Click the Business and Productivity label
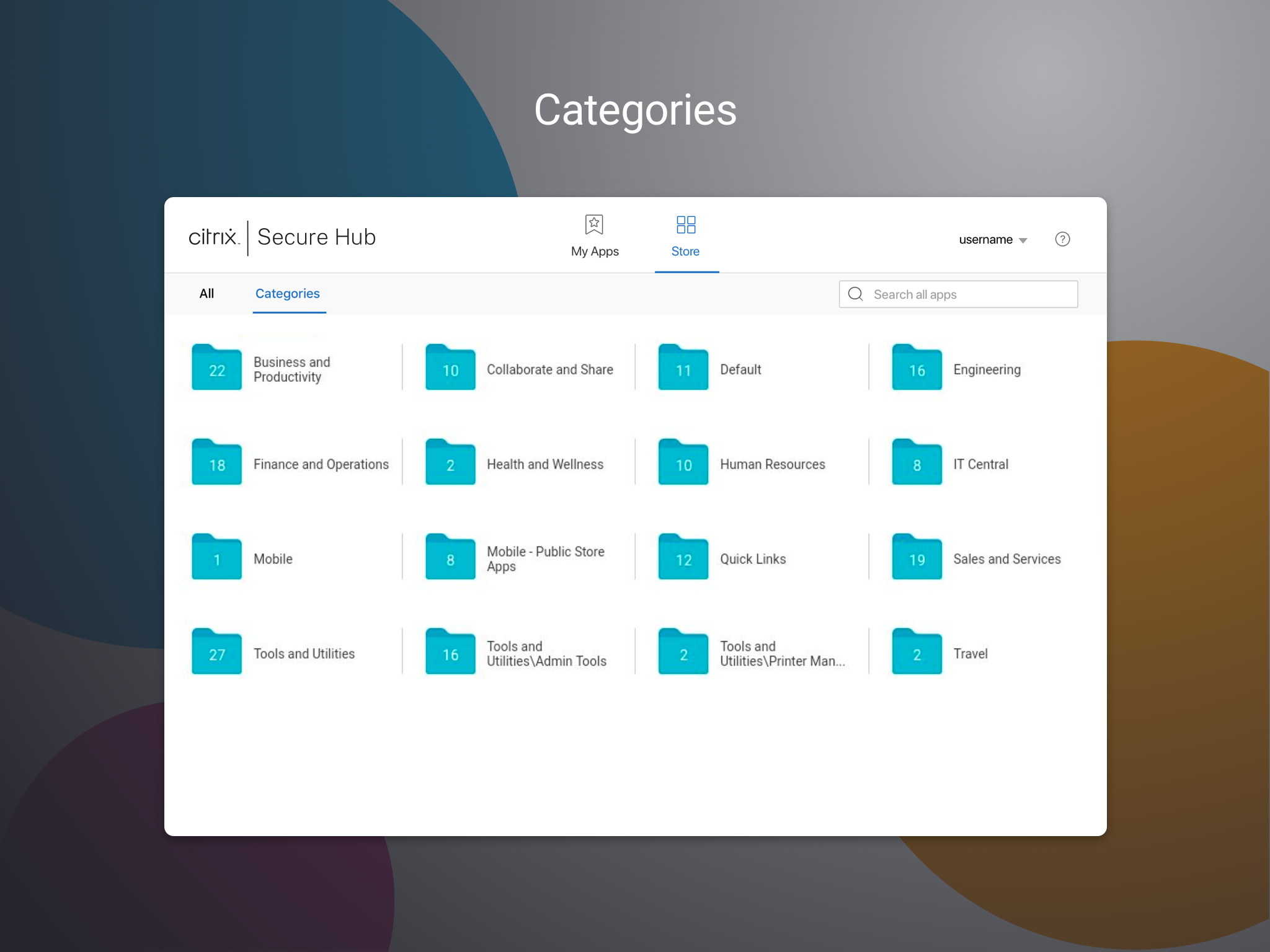1270x952 pixels. click(292, 369)
